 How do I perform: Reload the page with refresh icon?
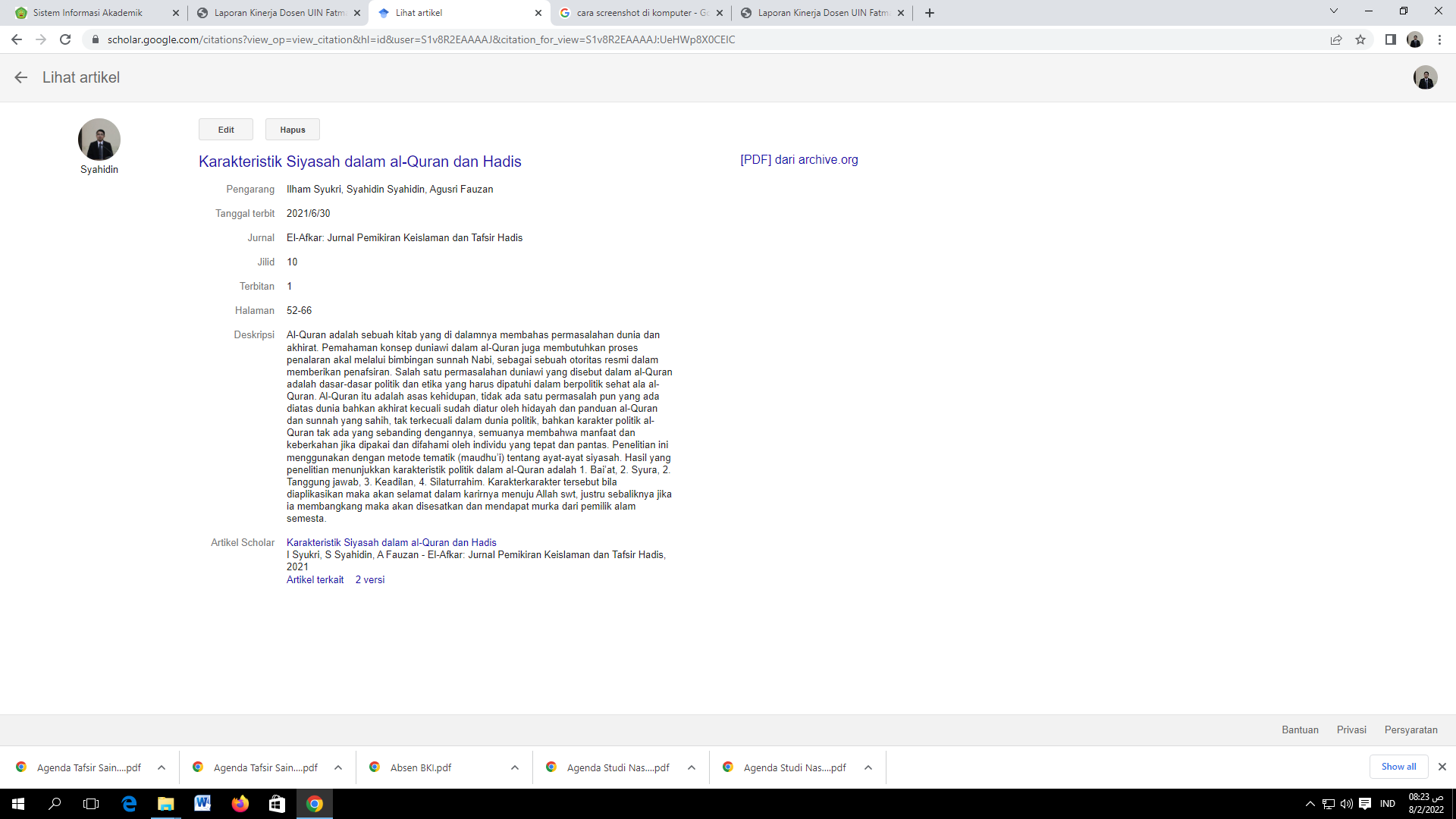coord(65,39)
